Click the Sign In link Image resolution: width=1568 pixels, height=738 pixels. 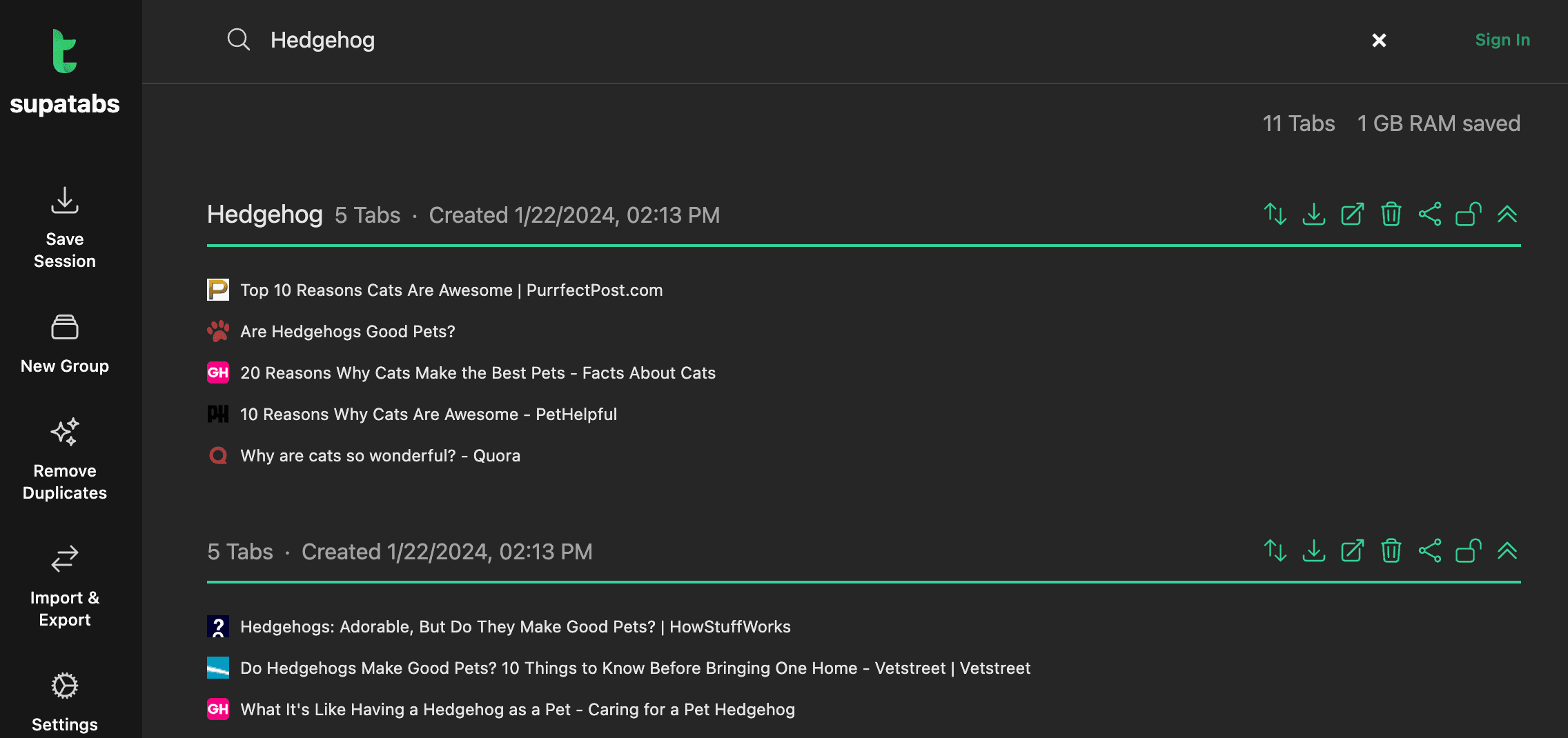pyautogui.click(x=1502, y=40)
